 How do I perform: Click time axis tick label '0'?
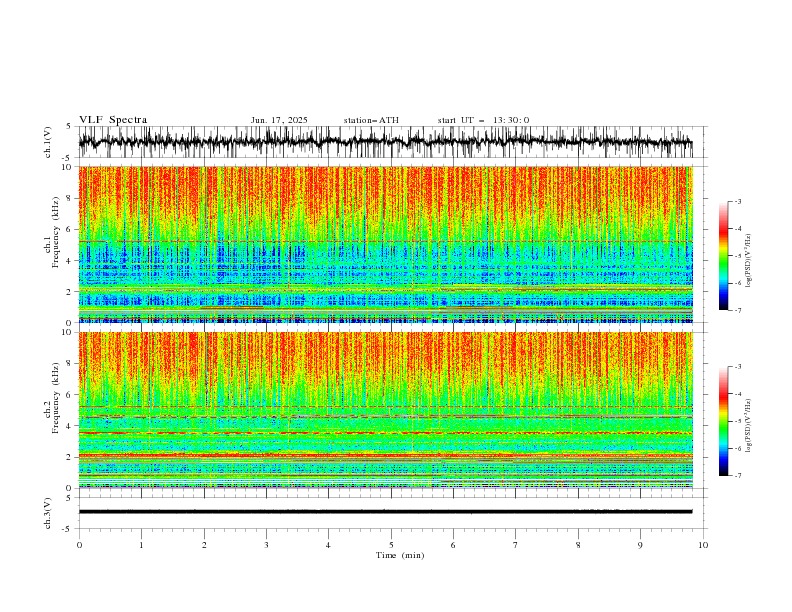(79, 545)
